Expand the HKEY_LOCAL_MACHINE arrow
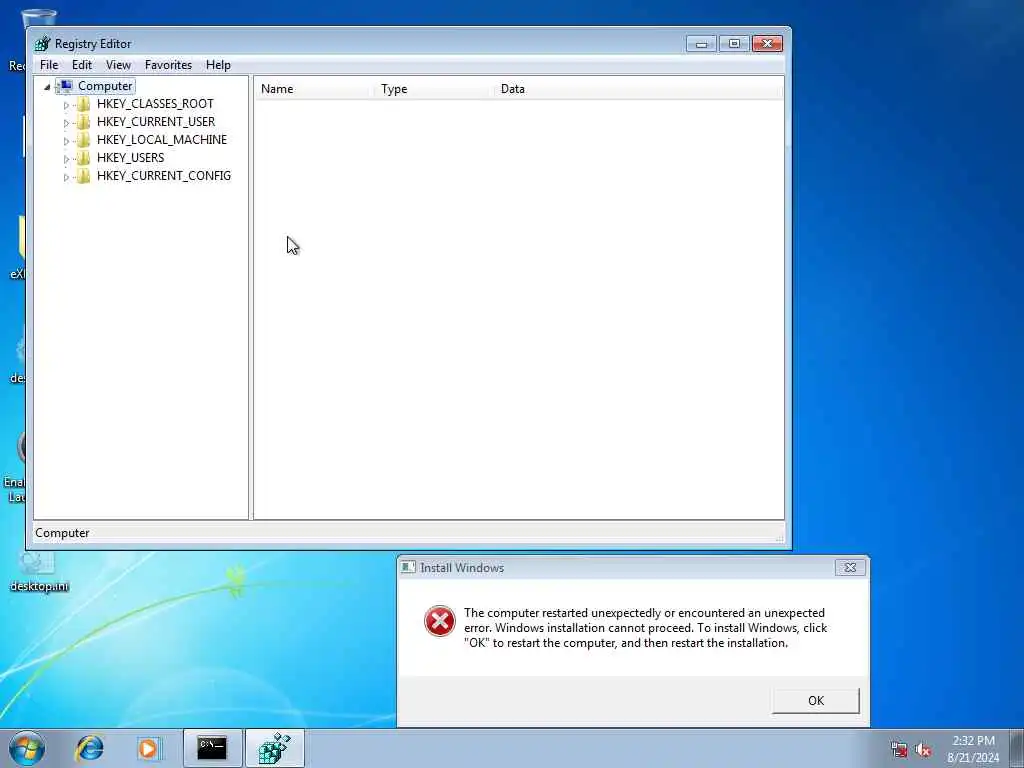 pos(66,140)
